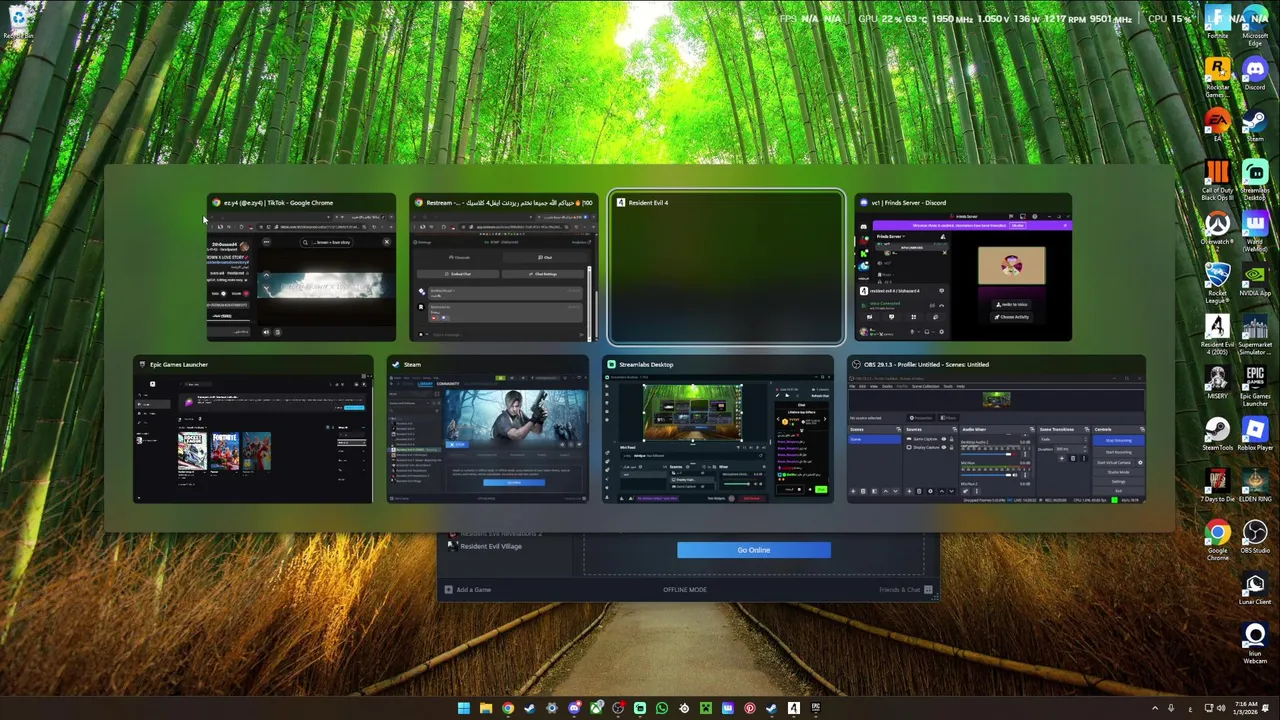The height and width of the screenshot is (720, 1280).
Task: Select the Supermarket Simulator desktop shortcut
Action: pyautogui.click(x=1255, y=336)
